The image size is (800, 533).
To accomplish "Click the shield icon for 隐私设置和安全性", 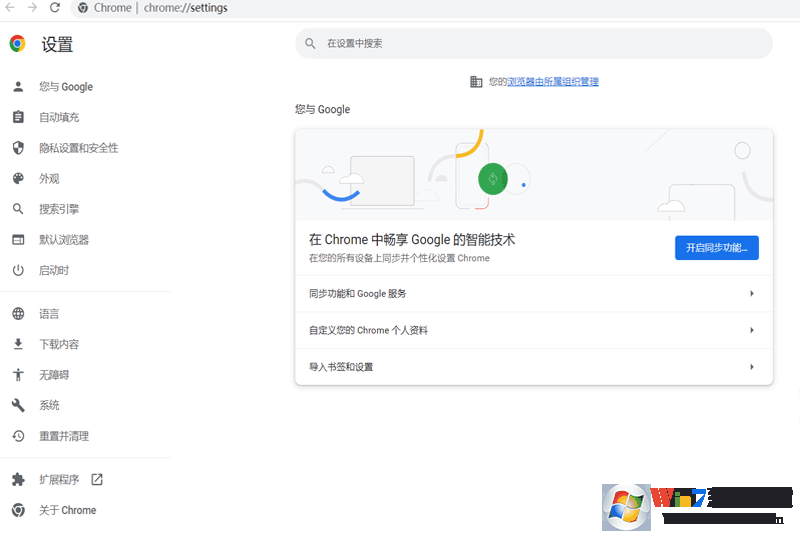I will (18, 148).
